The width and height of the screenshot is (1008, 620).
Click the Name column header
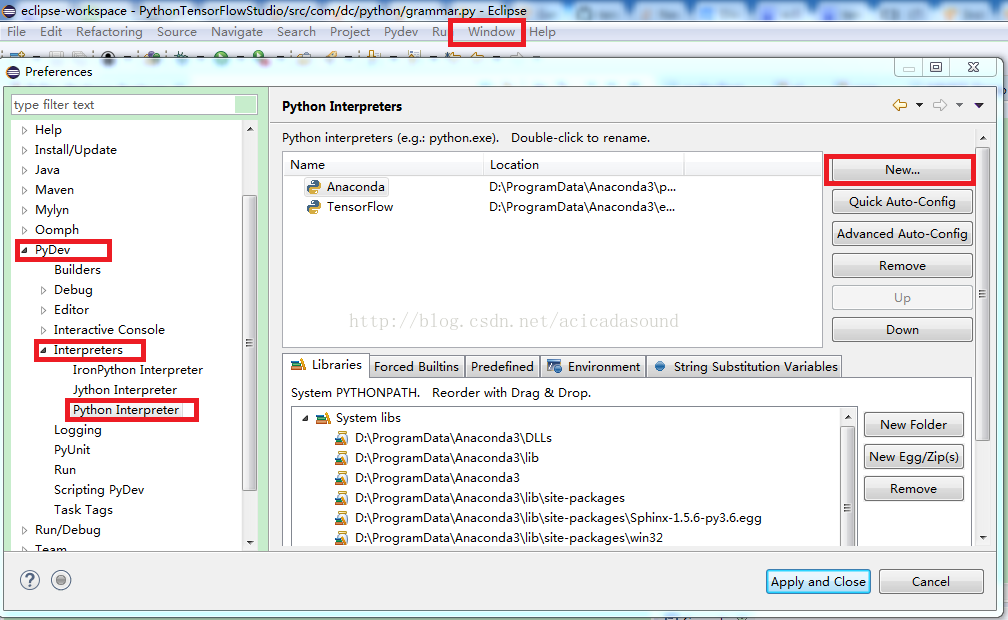pyautogui.click(x=383, y=165)
